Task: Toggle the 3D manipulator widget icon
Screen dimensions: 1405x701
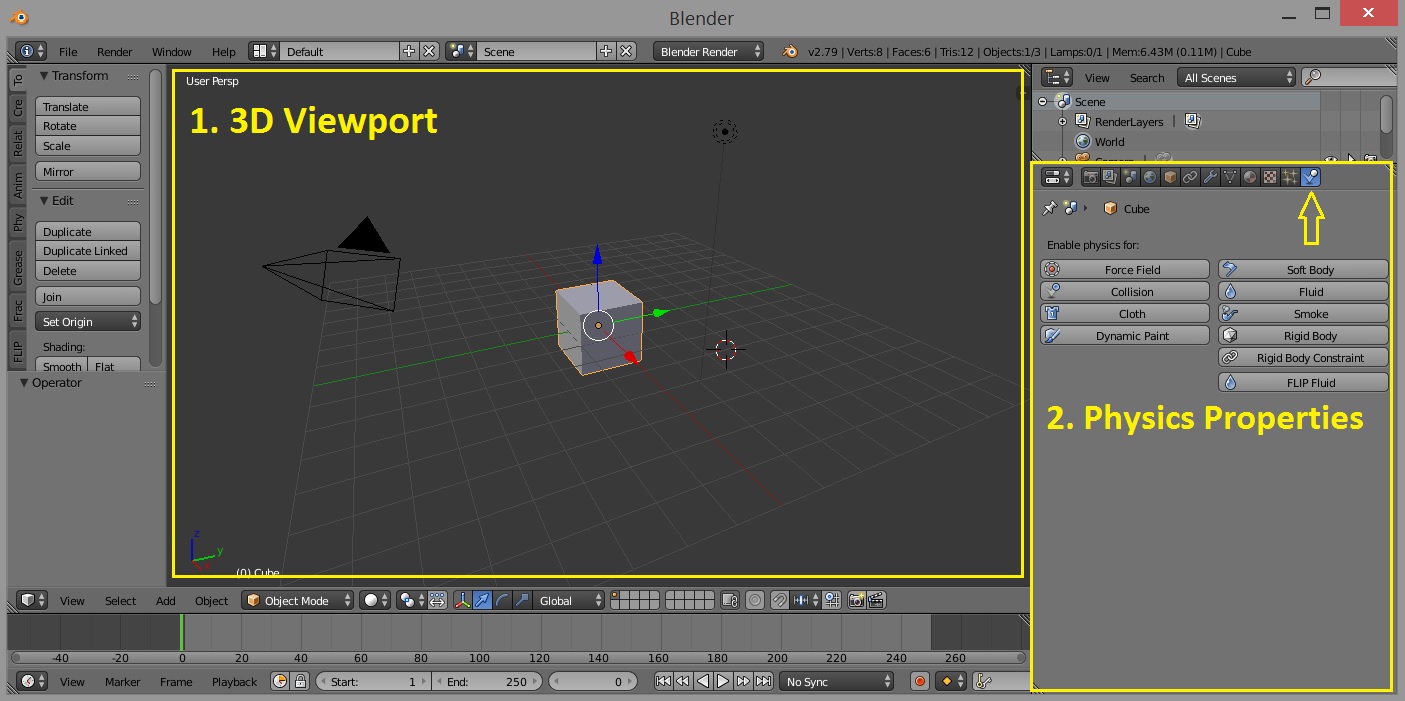Action: pos(463,600)
